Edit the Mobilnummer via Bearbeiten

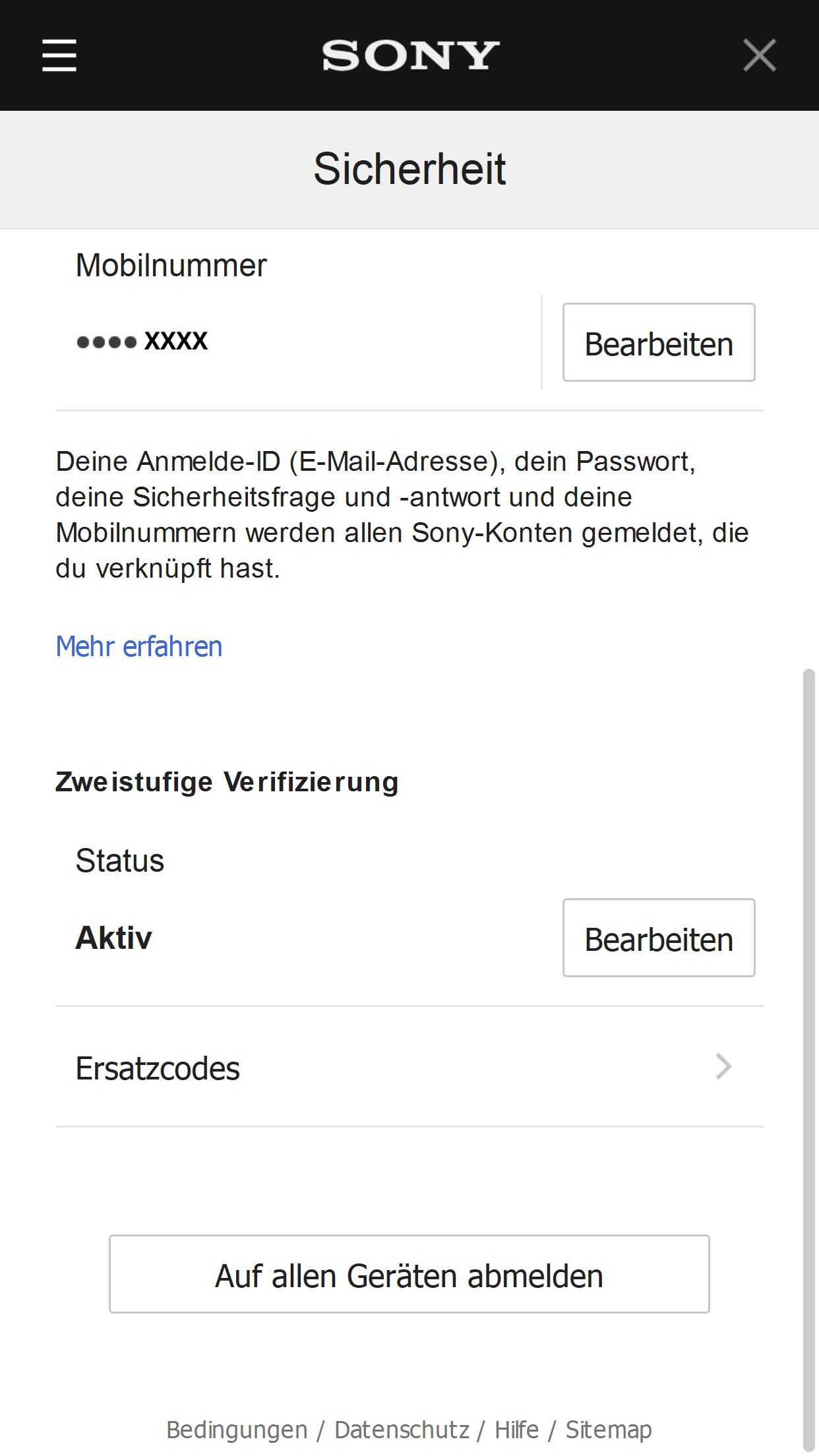coord(658,343)
